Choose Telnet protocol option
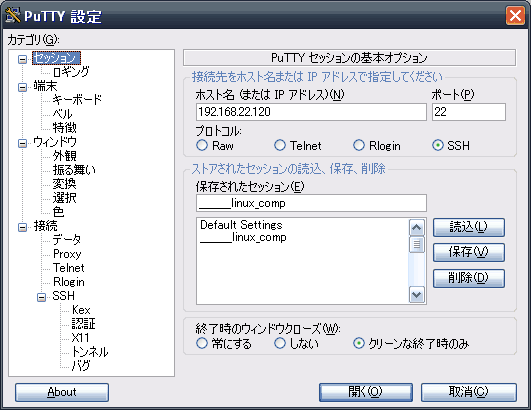 [x=280, y=145]
